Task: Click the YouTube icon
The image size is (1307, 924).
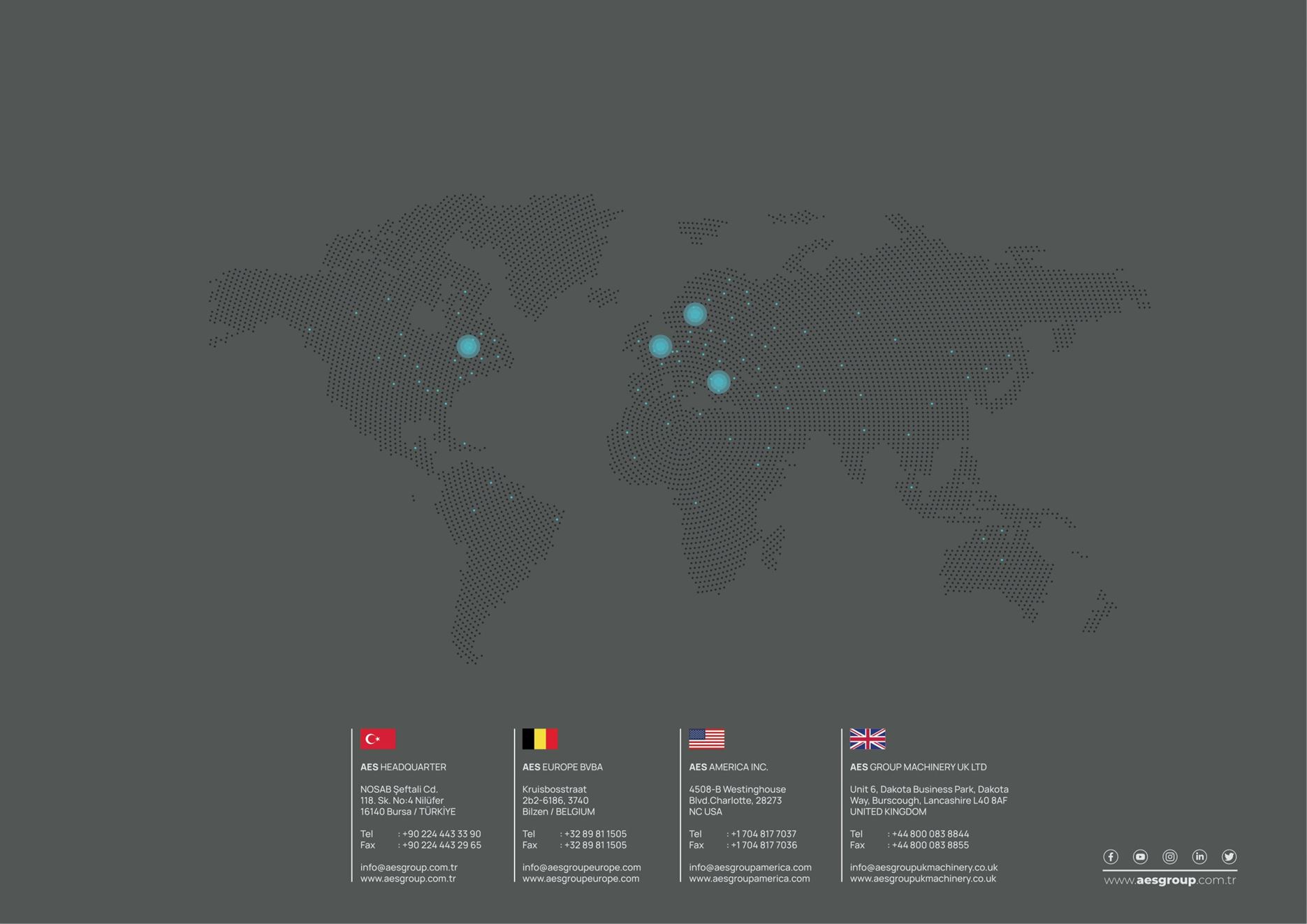Action: (x=1140, y=856)
